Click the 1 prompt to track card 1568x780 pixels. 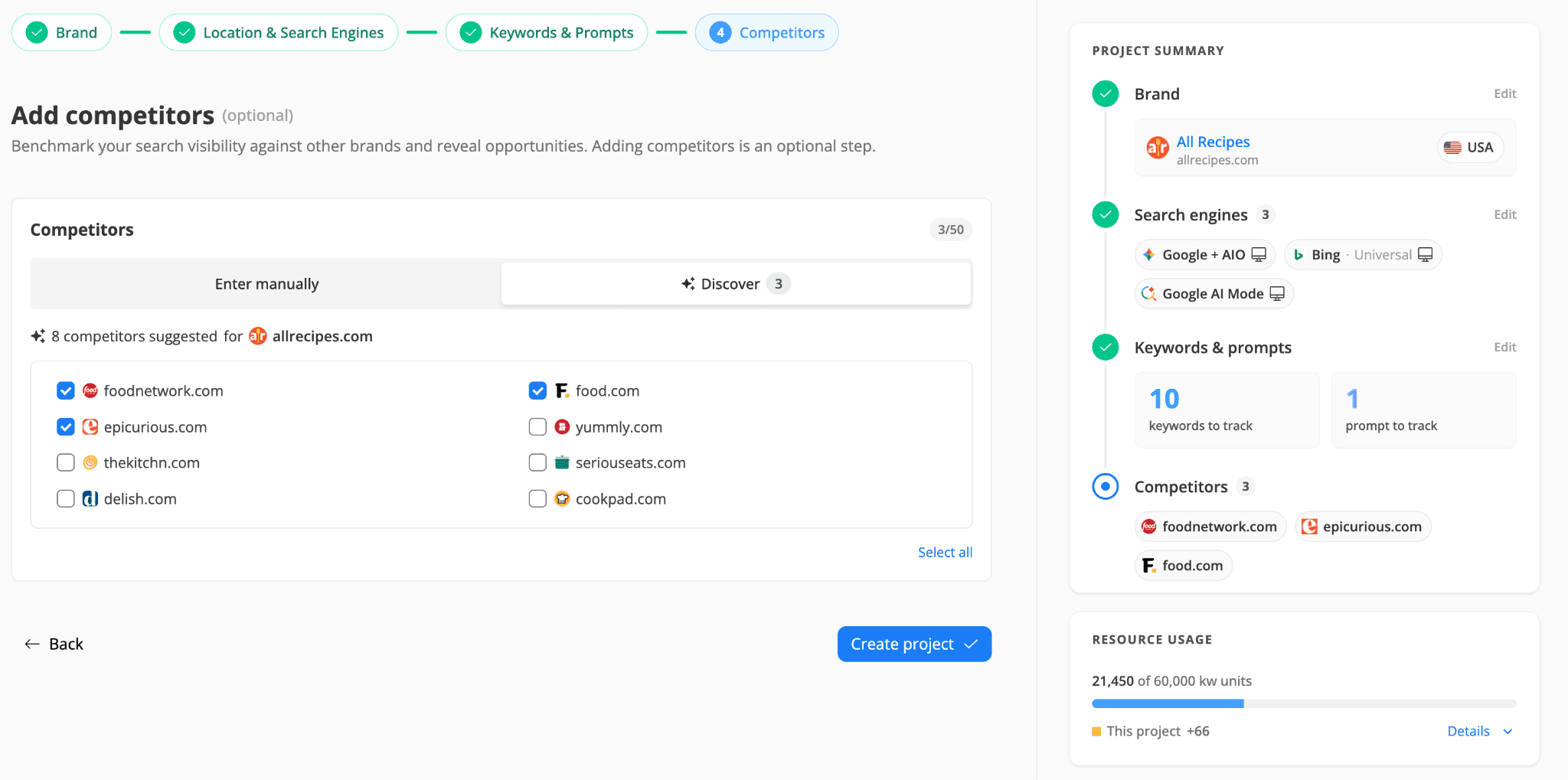(x=1423, y=410)
